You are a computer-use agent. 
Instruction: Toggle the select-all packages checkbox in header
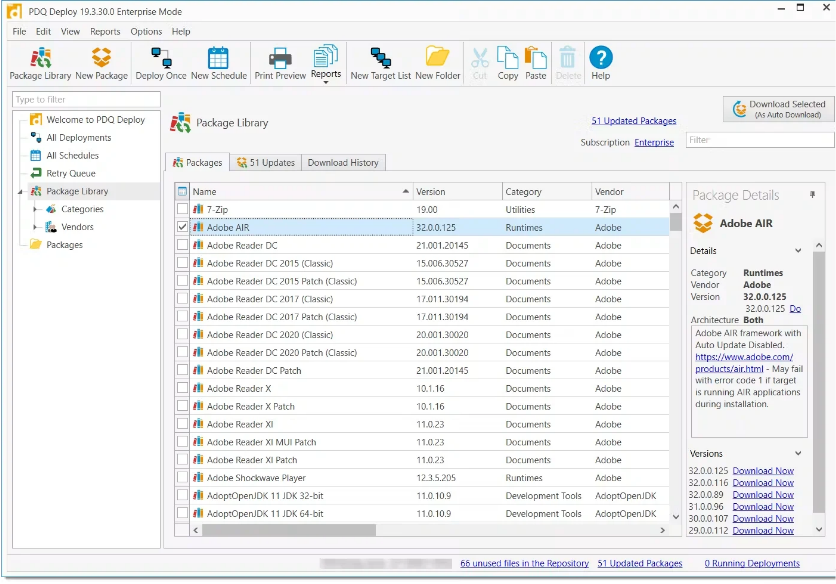point(182,191)
